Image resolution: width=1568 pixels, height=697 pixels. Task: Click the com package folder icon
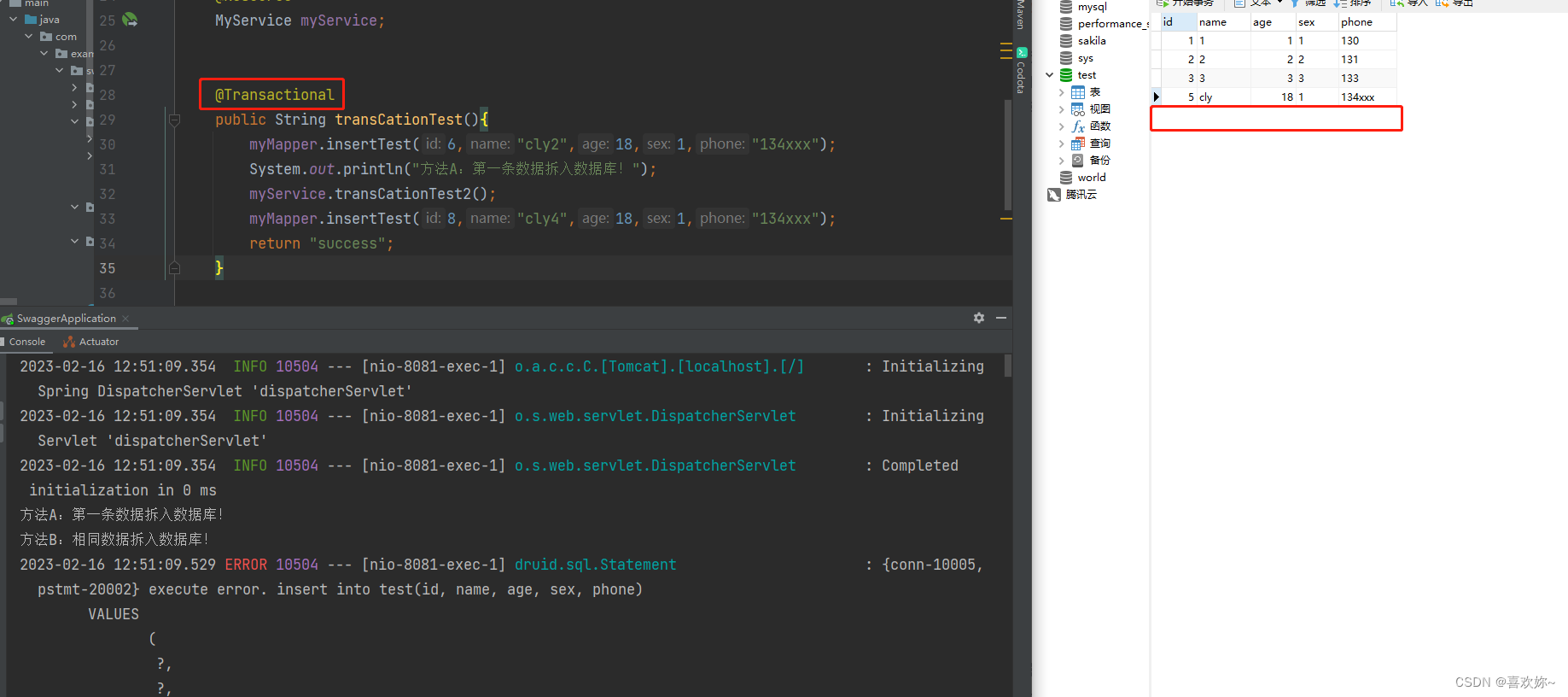coord(46,37)
